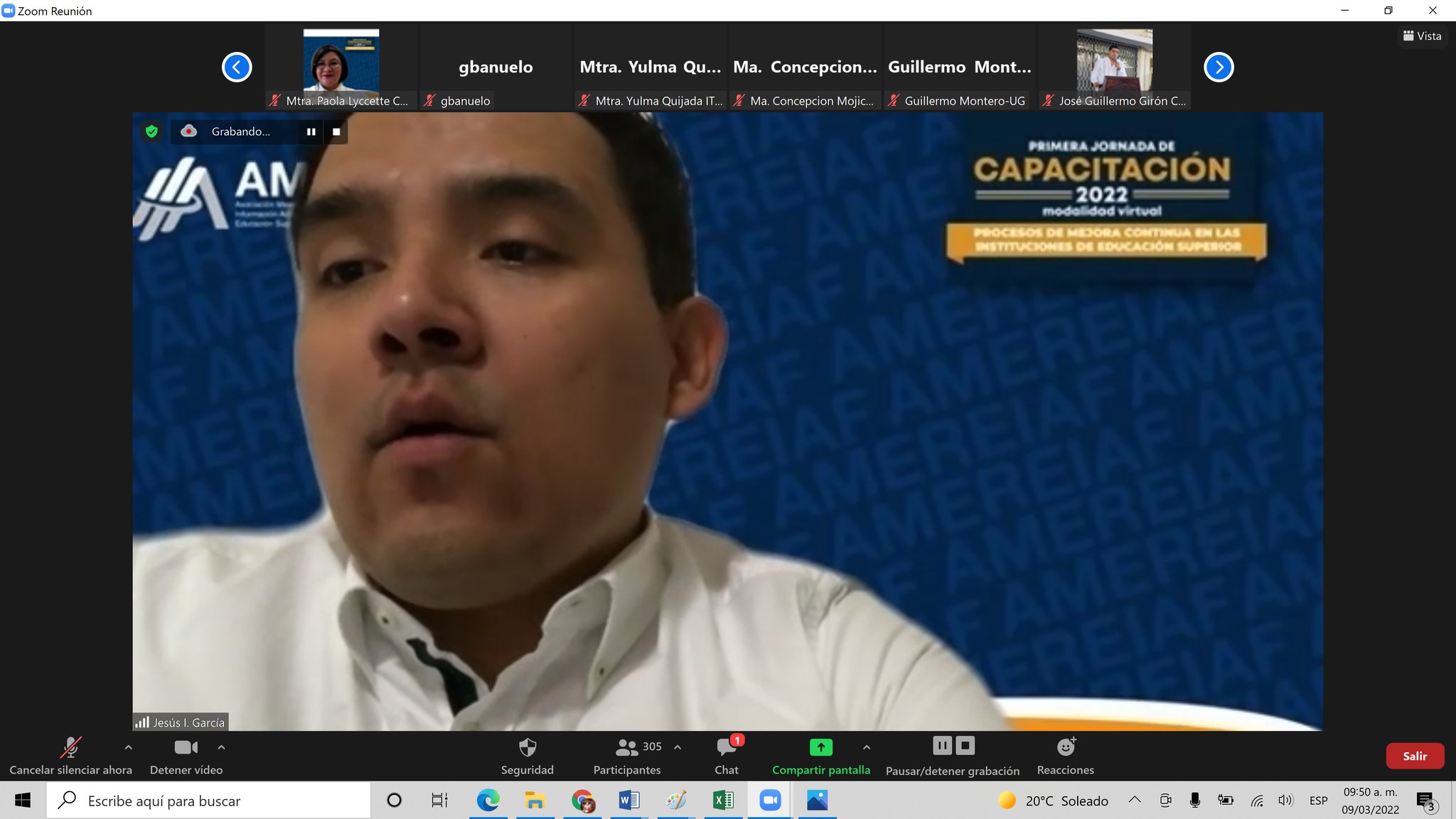Viewport: 1456px width, 819px height.
Task: Open battery status tray icon
Action: point(1226,800)
